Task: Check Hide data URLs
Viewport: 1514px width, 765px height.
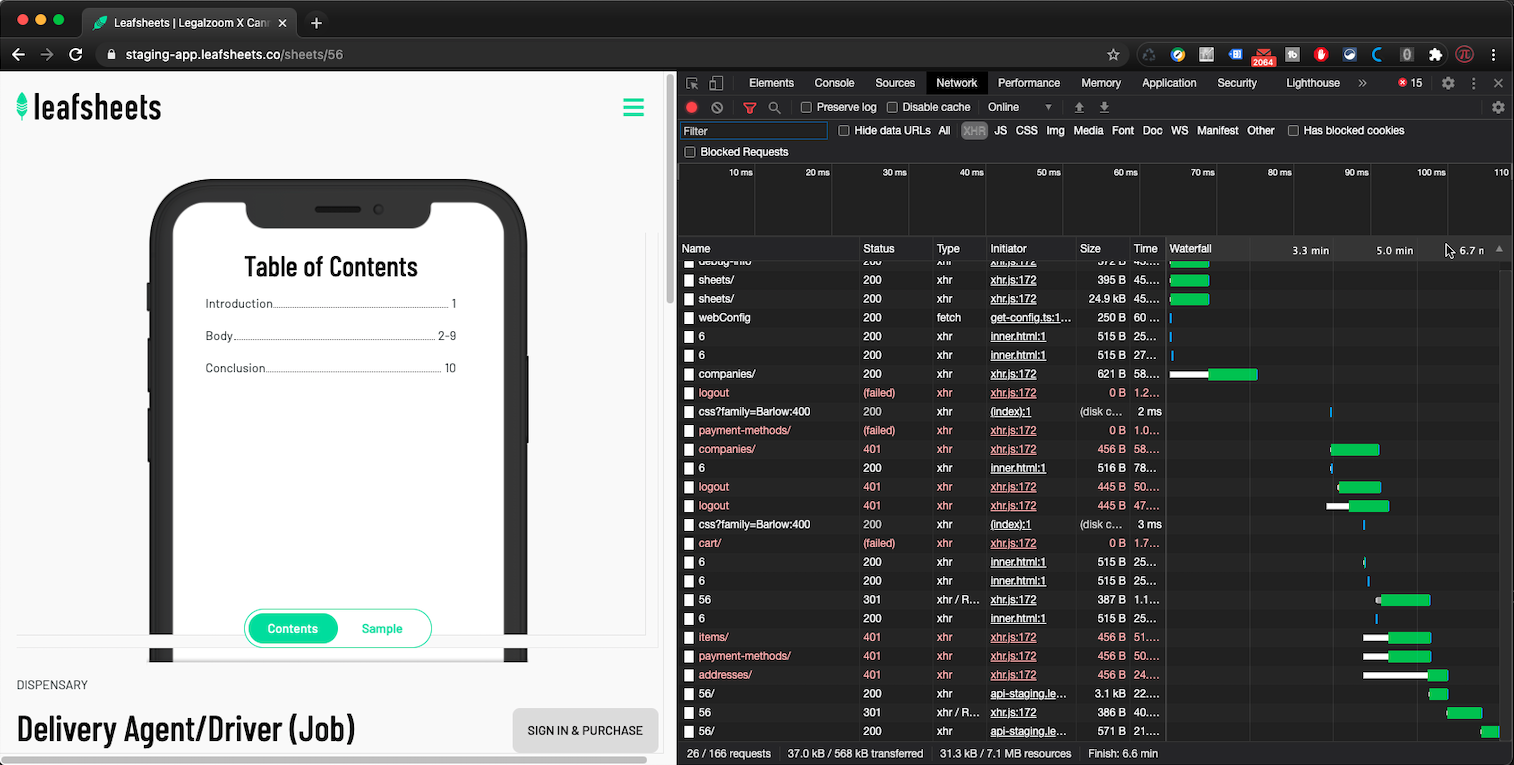Action: point(844,131)
